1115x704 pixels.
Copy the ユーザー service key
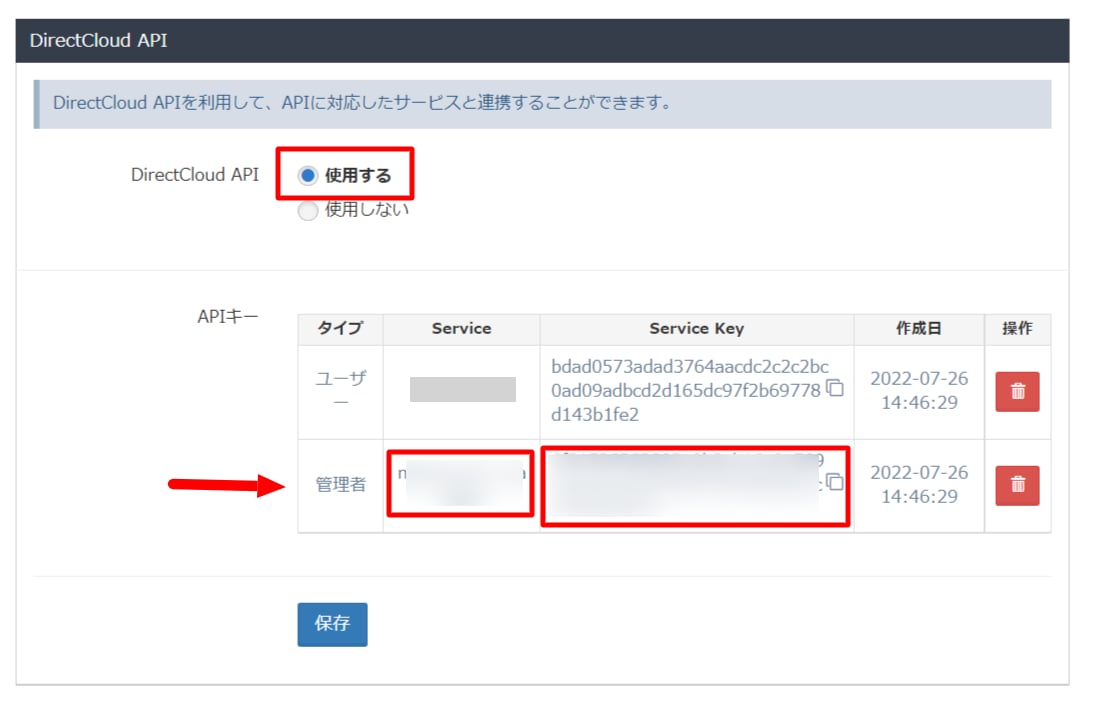tap(835, 388)
